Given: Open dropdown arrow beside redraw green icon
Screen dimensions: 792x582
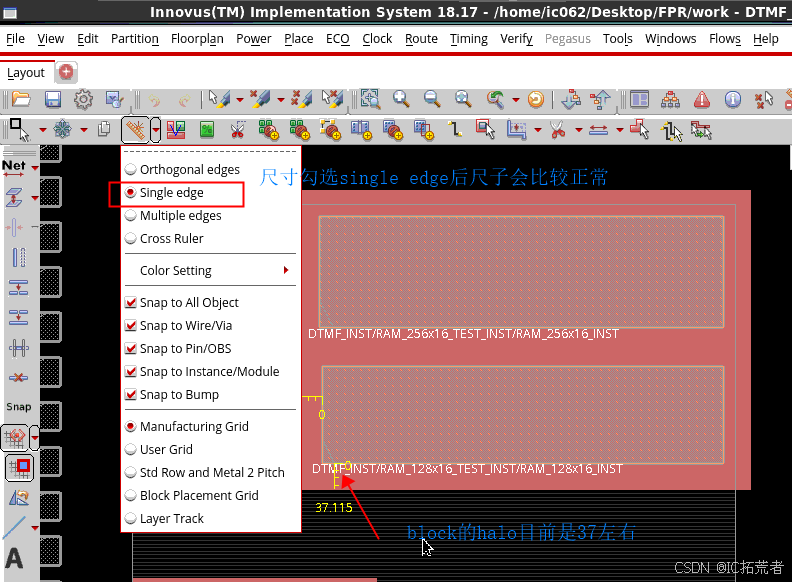Looking at the screenshot, I should 516,100.
